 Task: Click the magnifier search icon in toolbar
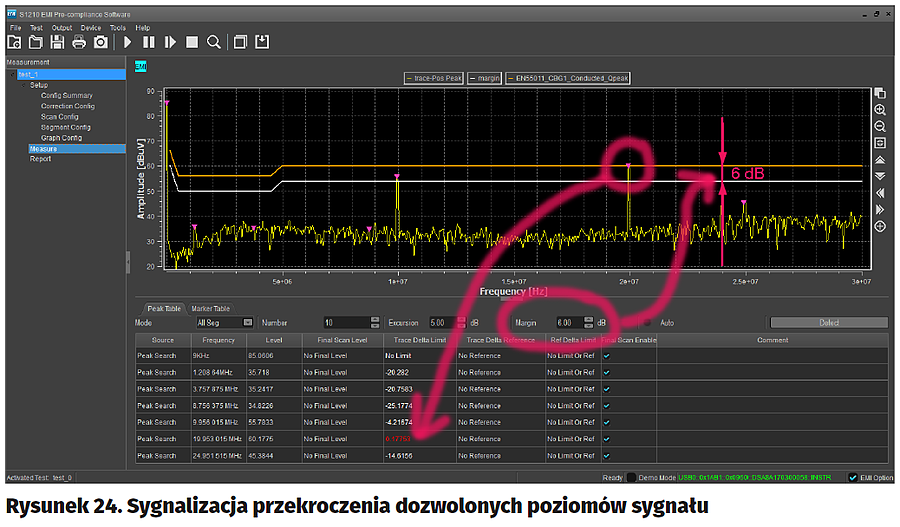(213, 43)
